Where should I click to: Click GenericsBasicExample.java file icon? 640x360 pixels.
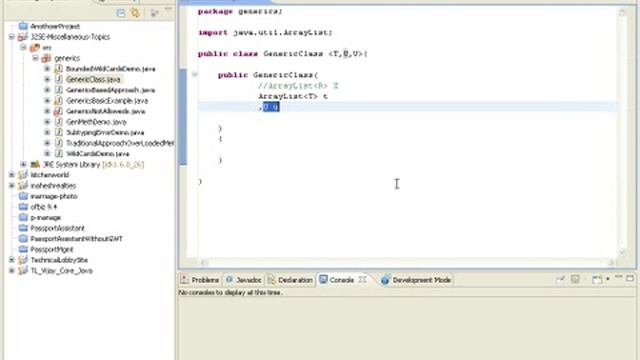[x=58, y=100]
